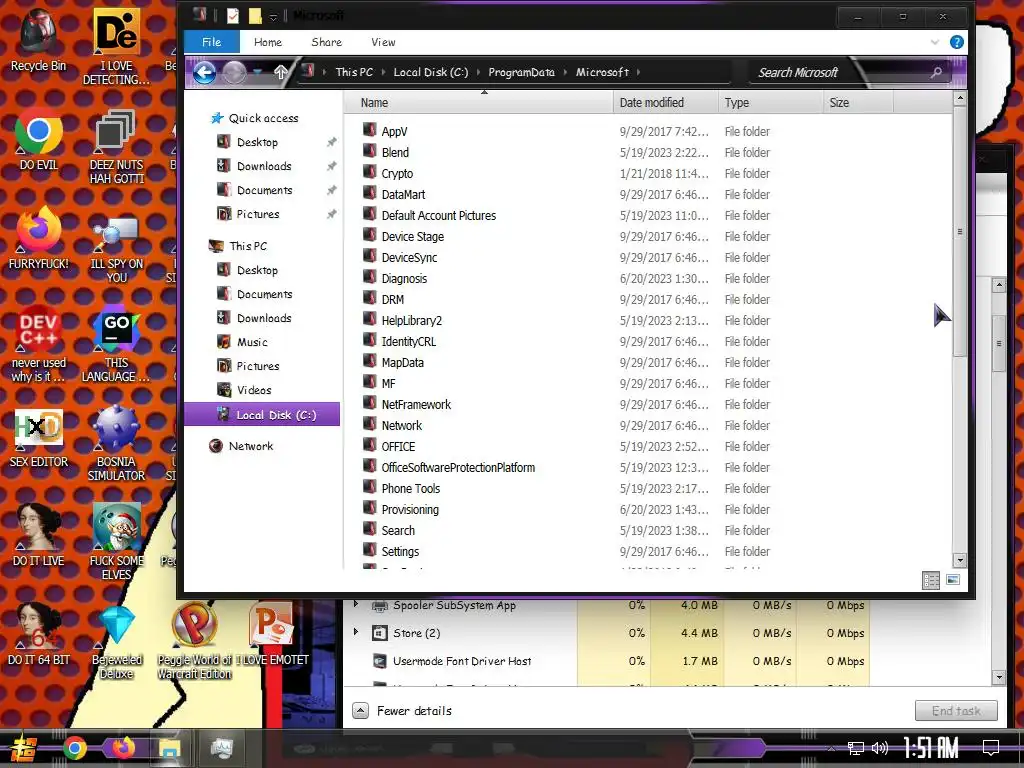Click the Explorer Forward arrow button

point(234,72)
